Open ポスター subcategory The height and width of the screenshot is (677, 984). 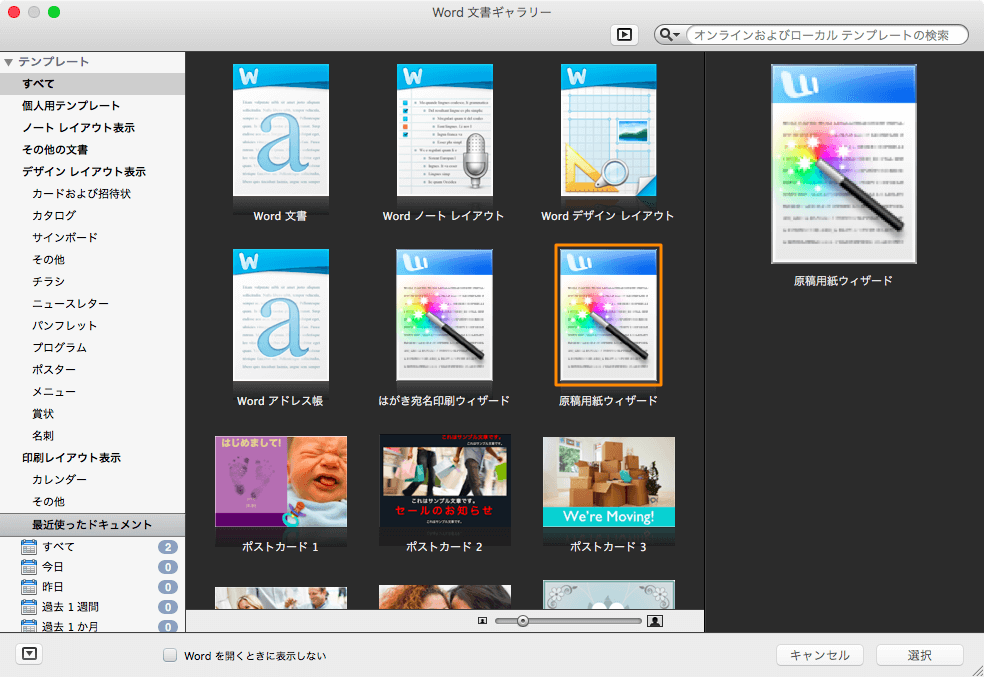click(92, 370)
